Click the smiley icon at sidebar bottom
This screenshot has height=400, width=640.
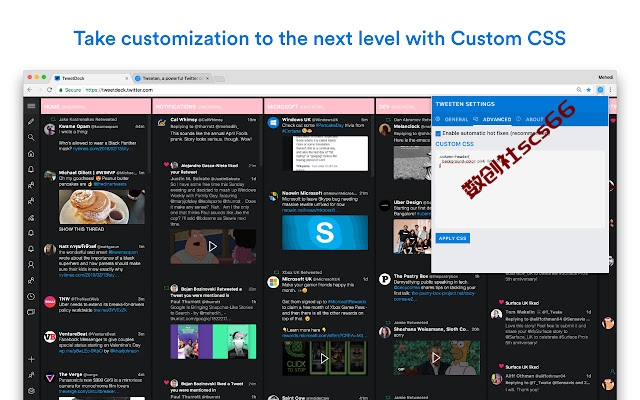31,391
